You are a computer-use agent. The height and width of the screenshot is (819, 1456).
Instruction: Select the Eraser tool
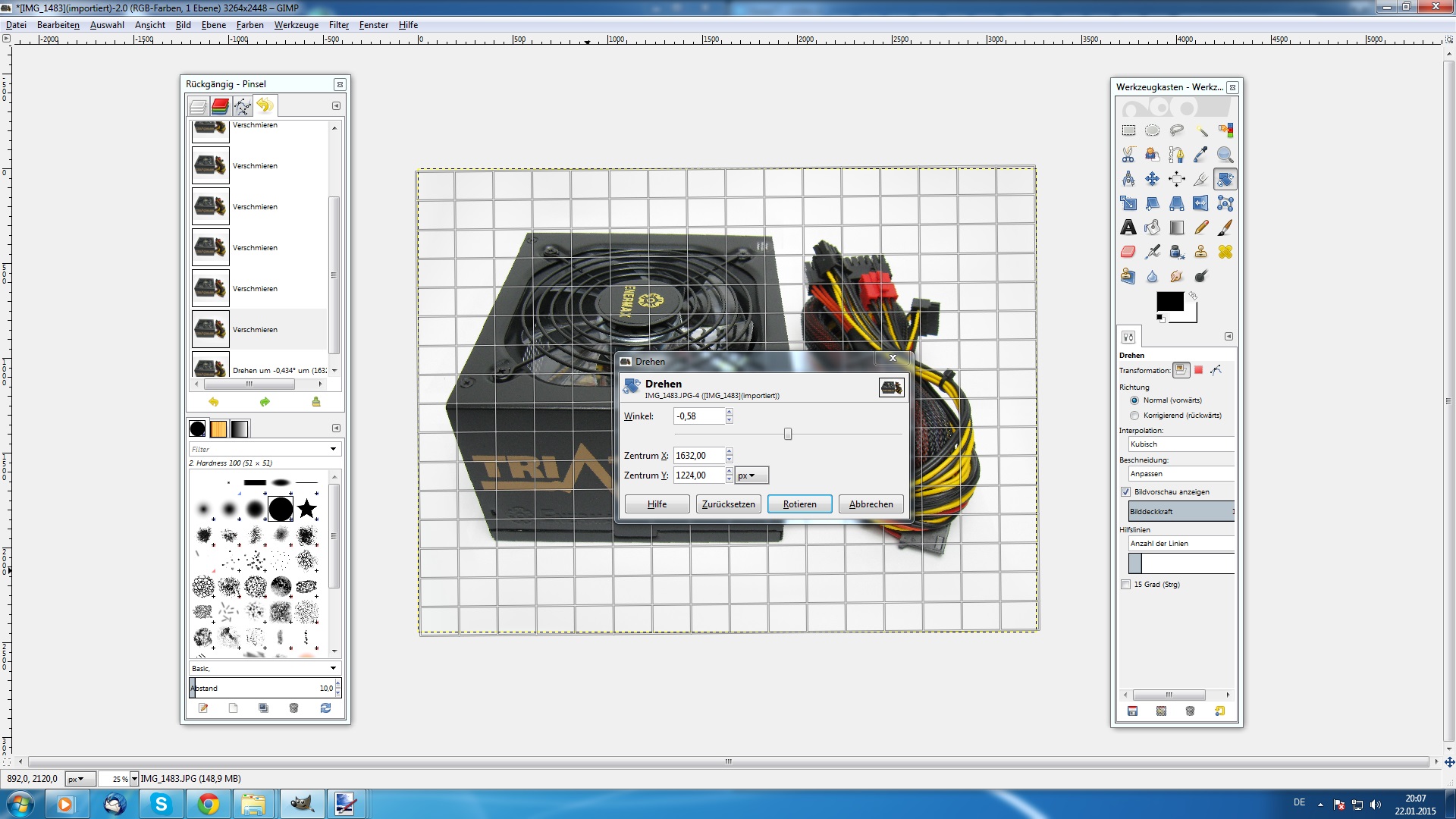click(x=1128, y=252)
